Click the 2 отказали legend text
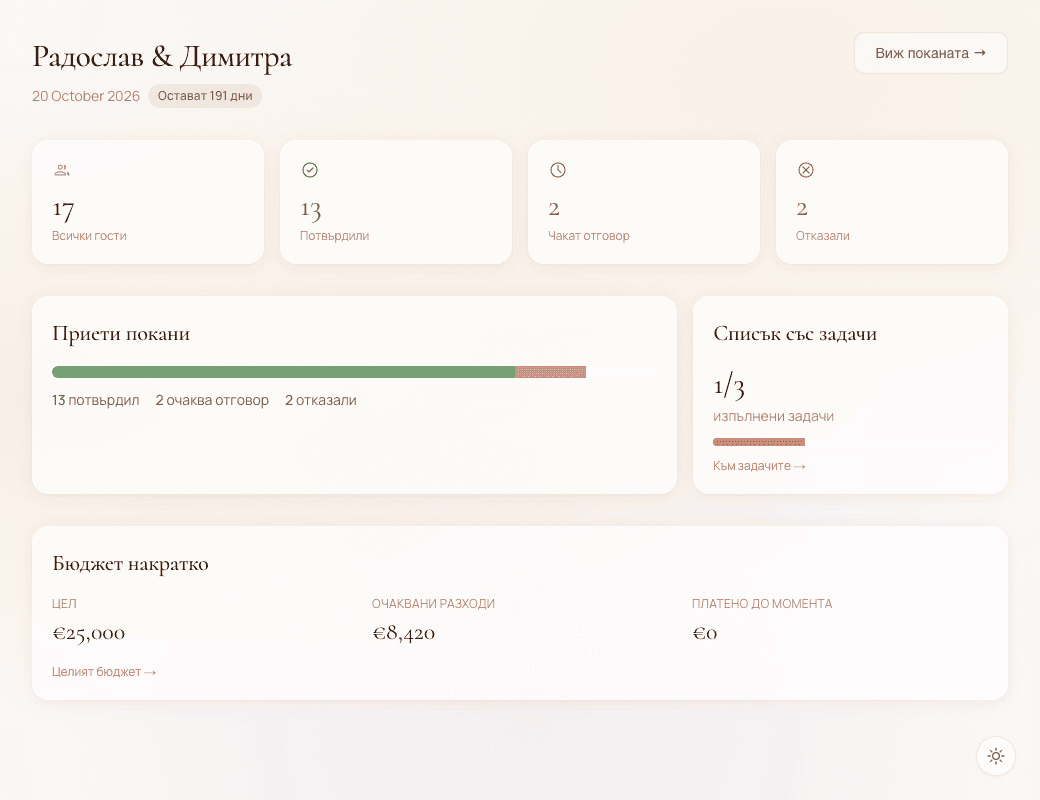1040x800 pixels. click(321, 400)
